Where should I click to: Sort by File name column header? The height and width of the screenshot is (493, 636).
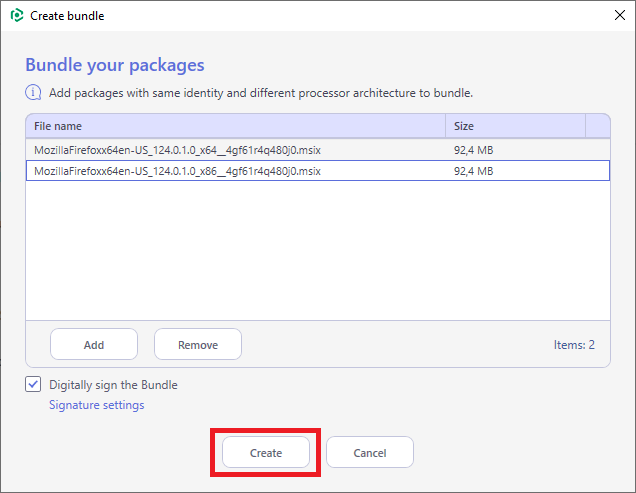click(x=235, y=126)
